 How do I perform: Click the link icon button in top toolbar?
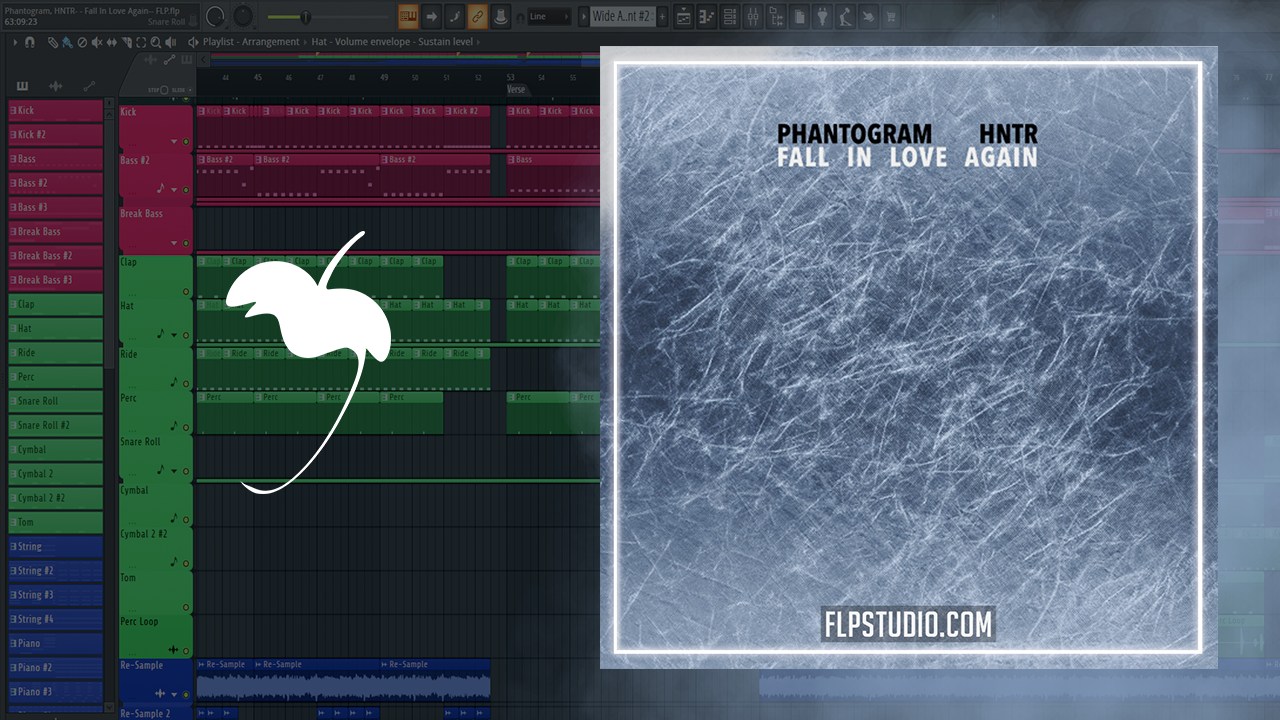pos(477,16)
